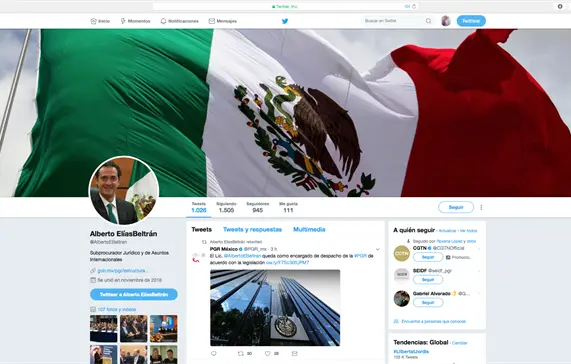
Task: Like the PGR México tweet
Action: click(267, 353)
